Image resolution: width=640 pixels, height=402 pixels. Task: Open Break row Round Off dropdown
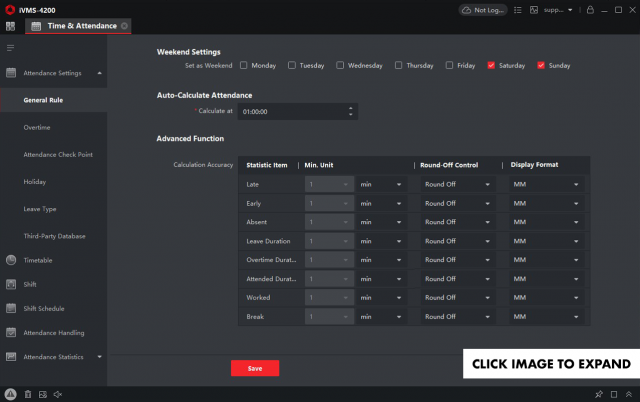click(x=458, y=317)
